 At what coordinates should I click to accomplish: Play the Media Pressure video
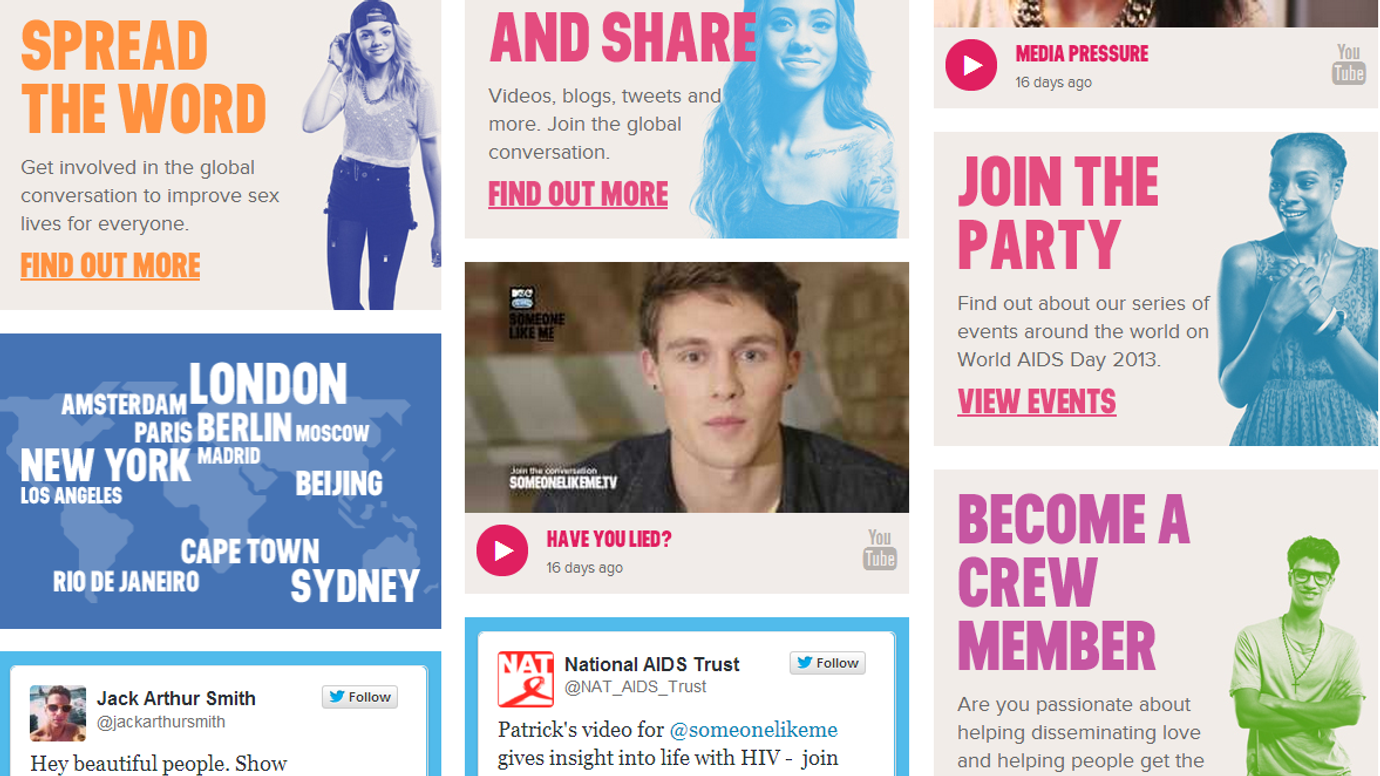tap(971, 65)
